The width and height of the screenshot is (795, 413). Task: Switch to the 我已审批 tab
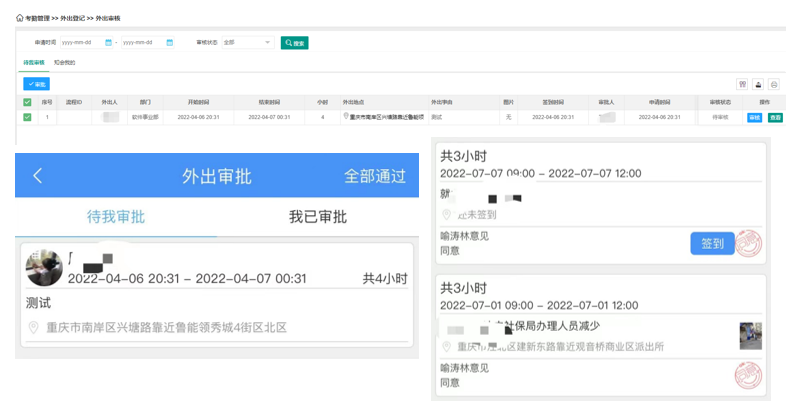click(x=317, y=217)
